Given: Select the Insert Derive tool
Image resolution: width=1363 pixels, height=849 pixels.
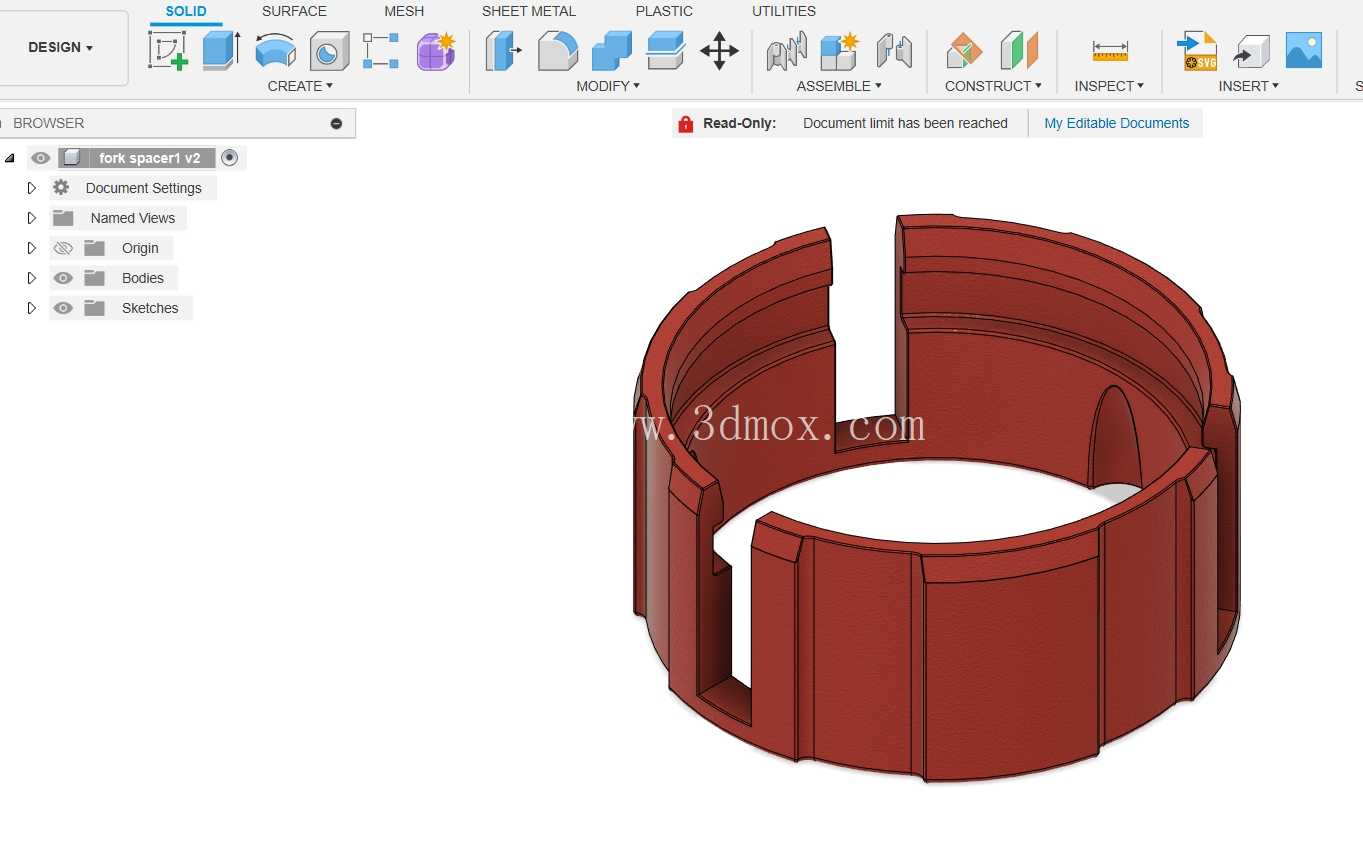Looking at the screenshot, I should (x=1251, y=50).
